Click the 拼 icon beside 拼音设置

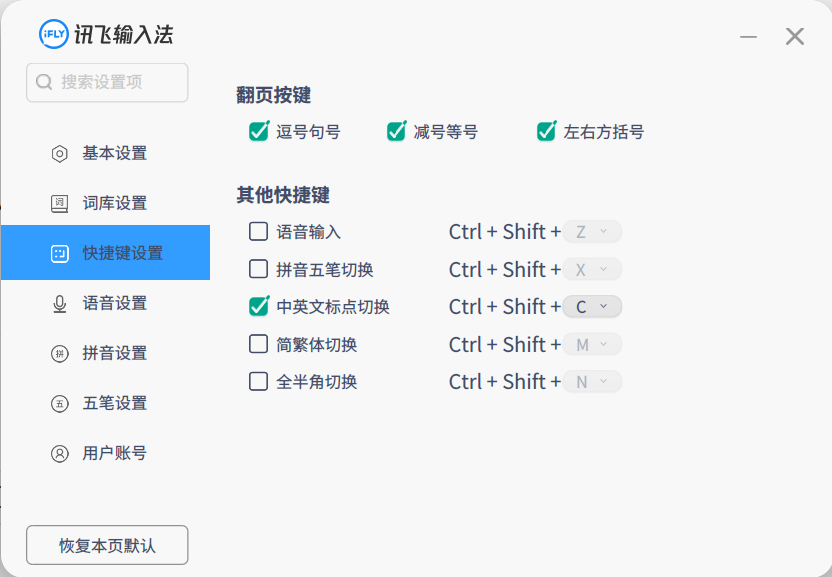[x=60, y=354]
